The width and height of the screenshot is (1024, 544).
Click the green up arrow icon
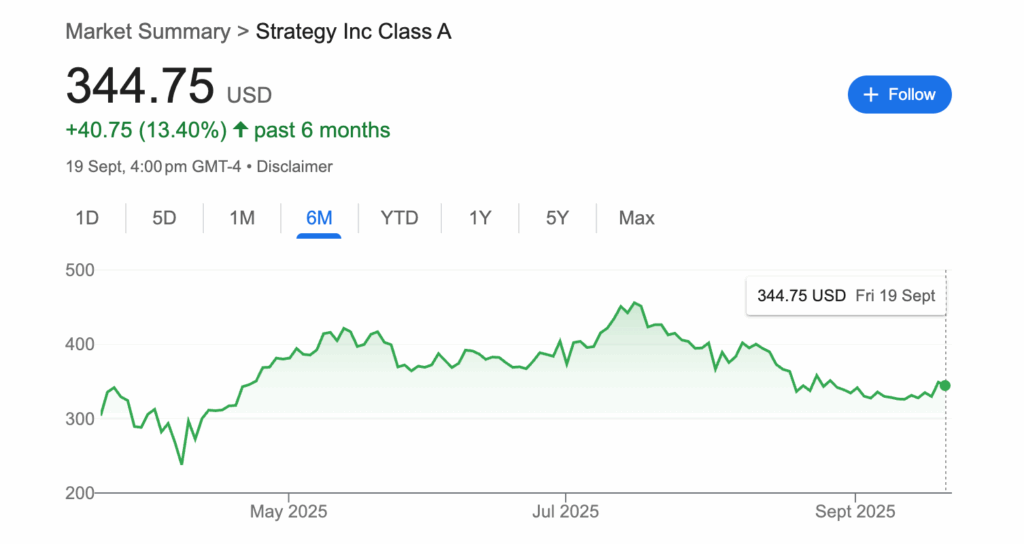(240, 129)
